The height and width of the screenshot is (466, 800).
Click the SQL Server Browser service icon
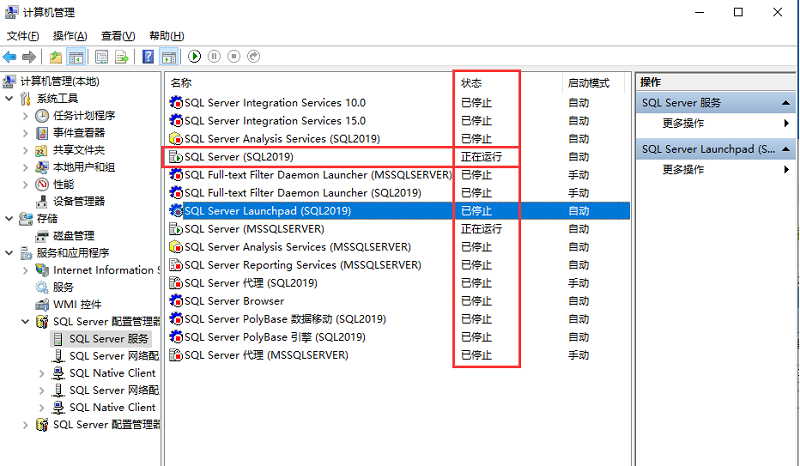[176, 301]
